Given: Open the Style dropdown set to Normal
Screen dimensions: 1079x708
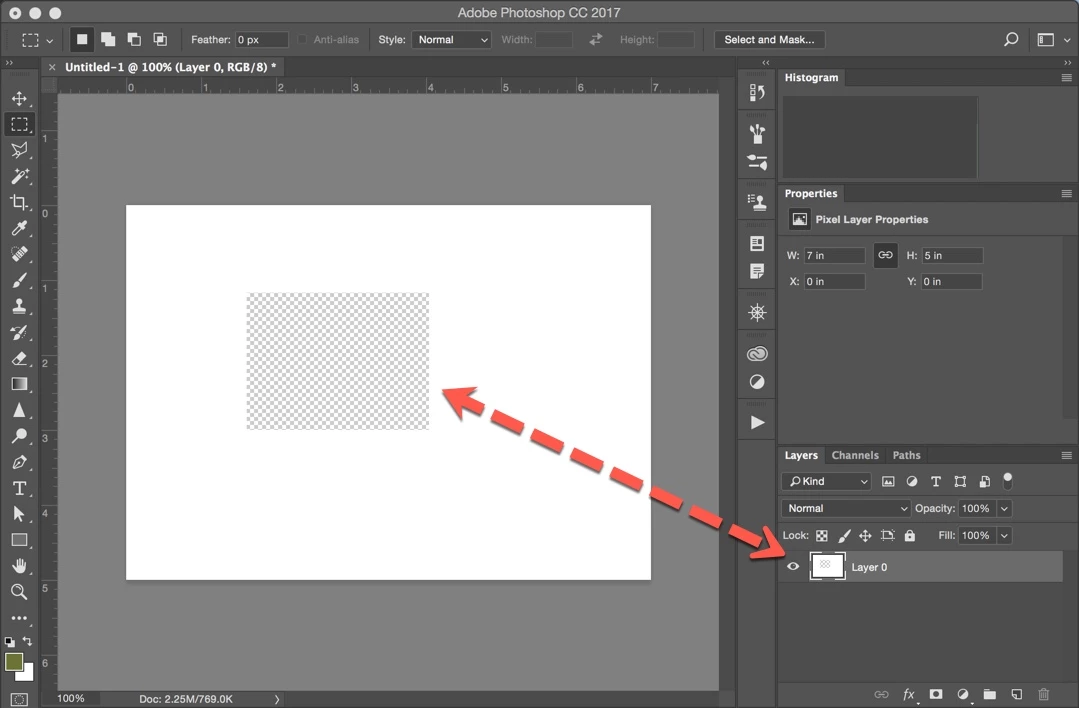Looking at the screenshot, I should pos(451,40).
